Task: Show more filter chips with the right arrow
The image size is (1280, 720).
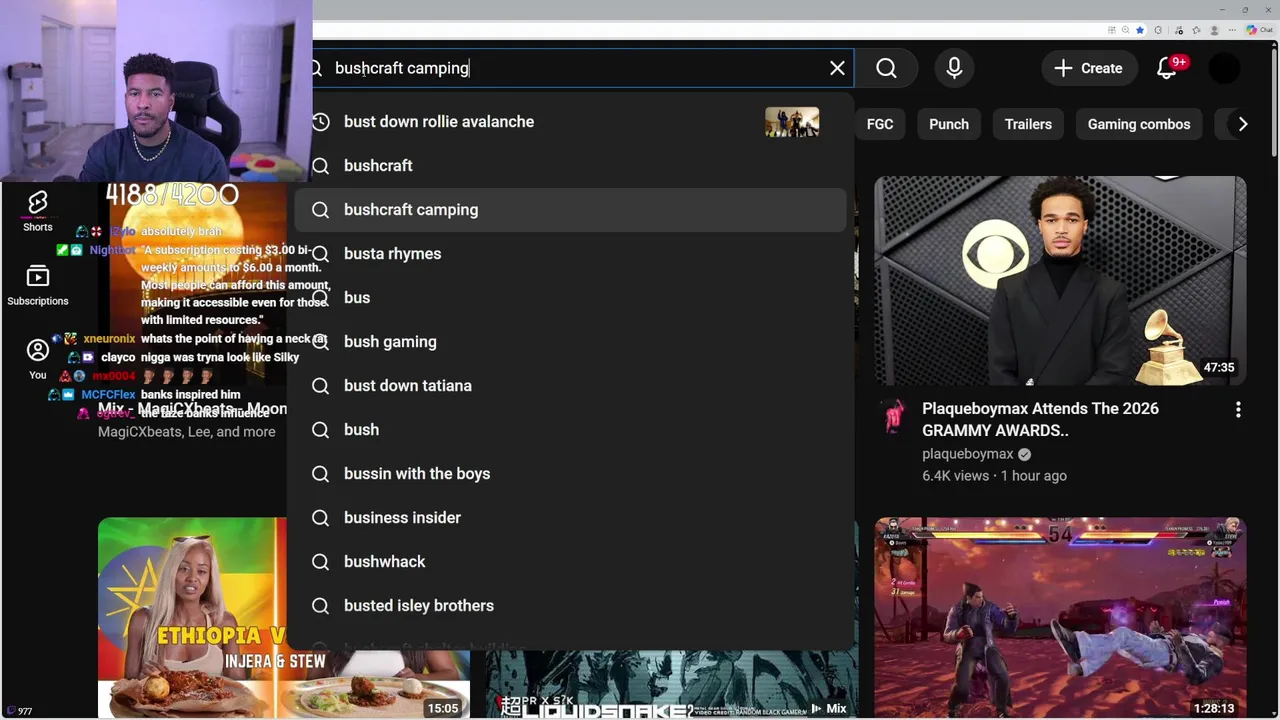Action: pyautogui.click(x=1242, y=124)
